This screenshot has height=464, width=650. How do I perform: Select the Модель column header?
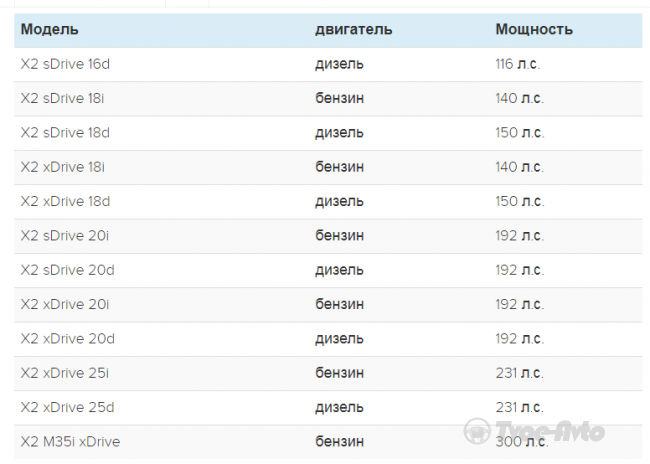coord(49,29)
